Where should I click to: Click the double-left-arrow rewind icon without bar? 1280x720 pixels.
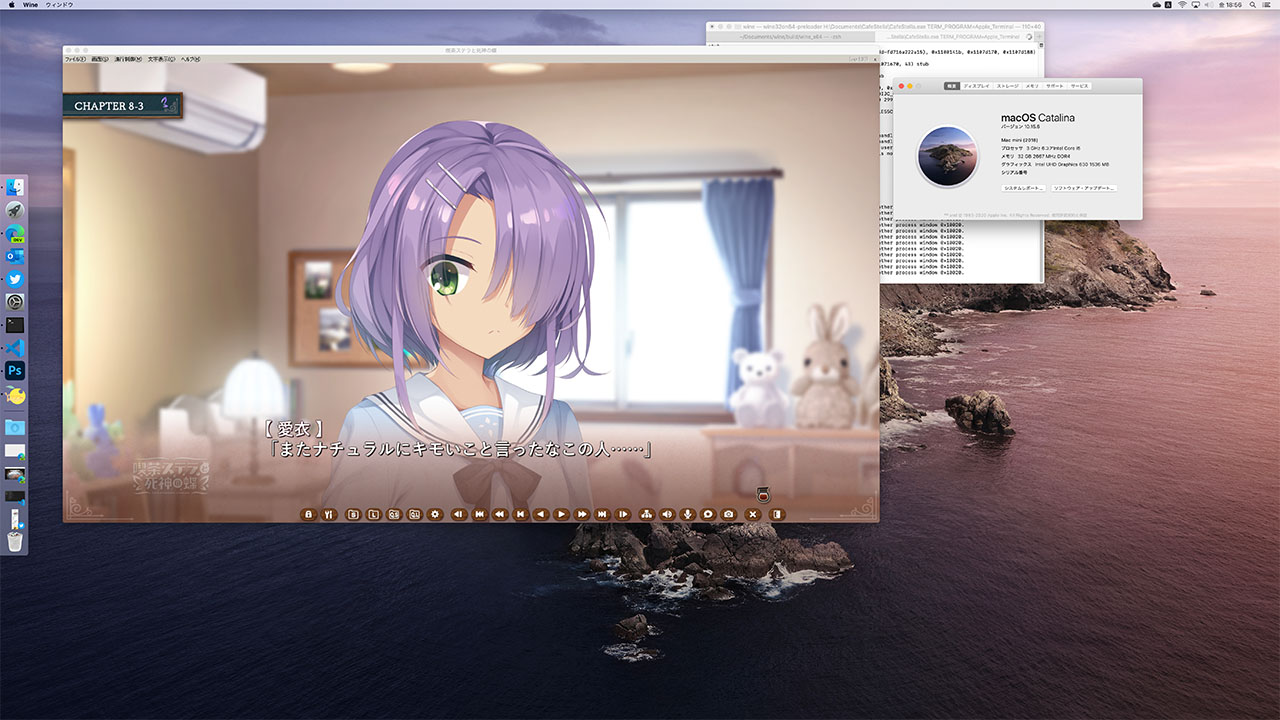point(500,514)
